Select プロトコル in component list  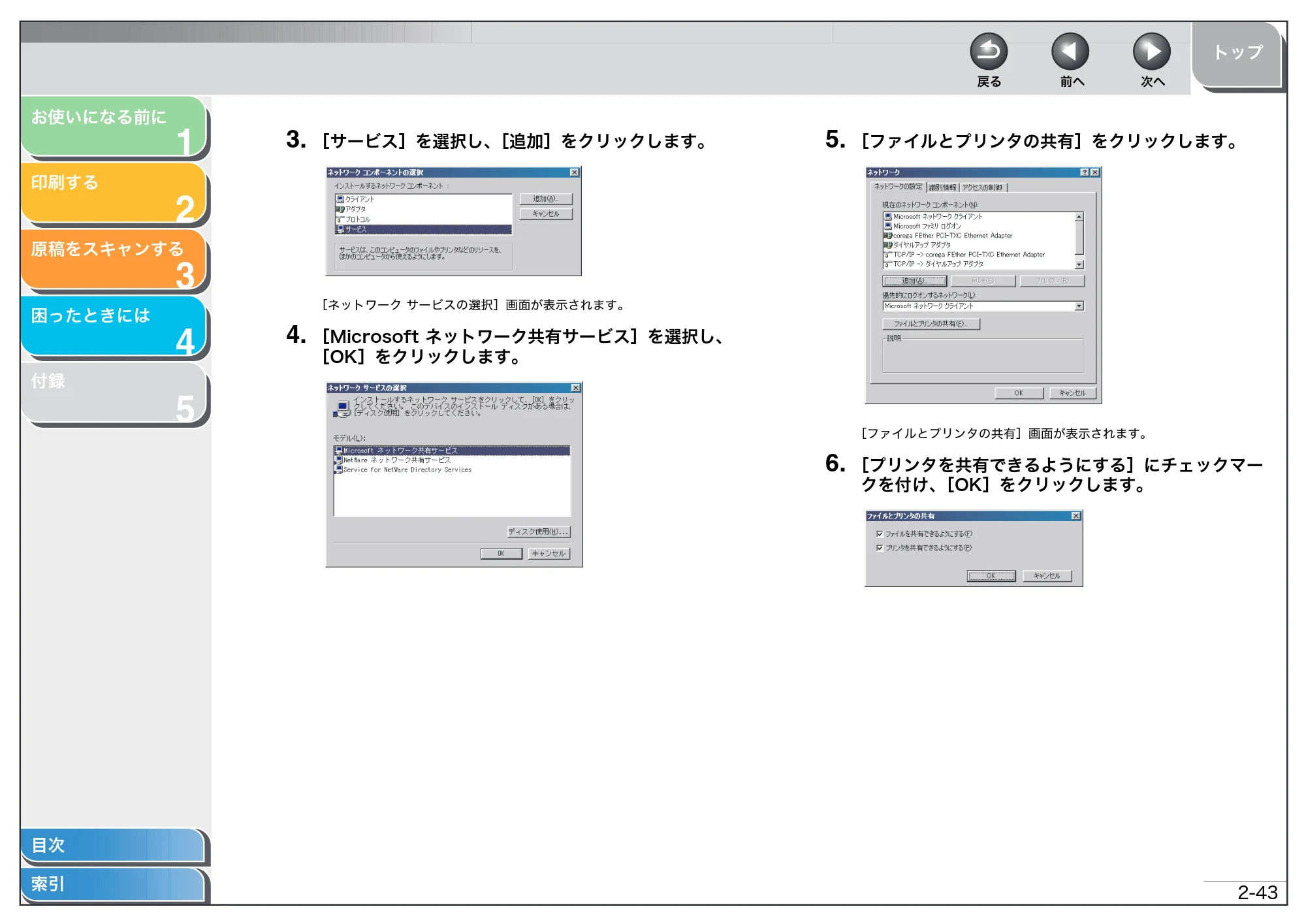(423, 219)
